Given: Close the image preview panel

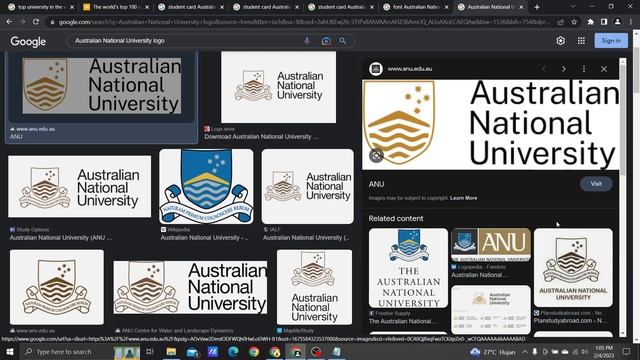Looking at the screenshot, I should point(604,69).
